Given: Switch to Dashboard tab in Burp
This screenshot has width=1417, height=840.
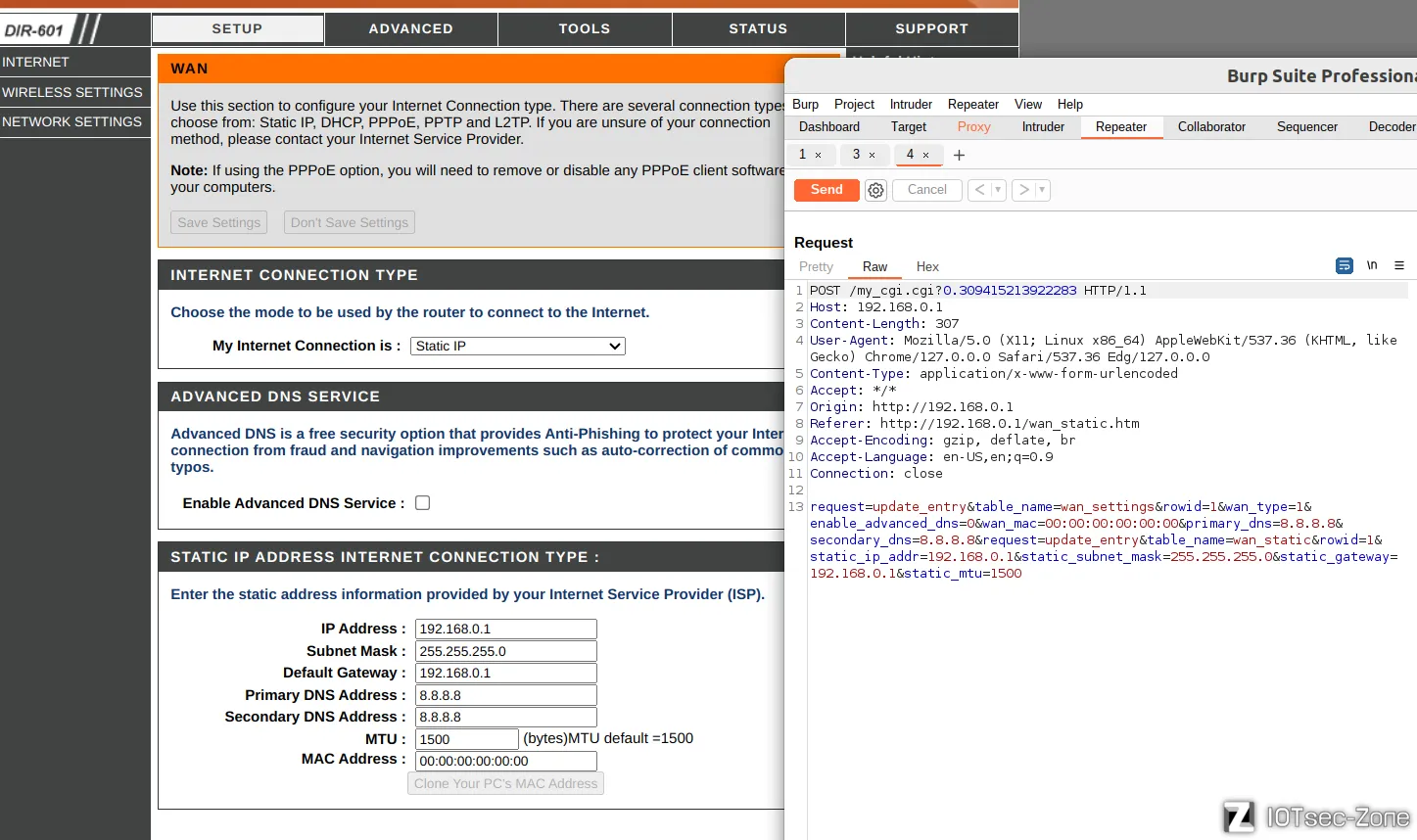Looking at the screenshot, I should (828, 126).
